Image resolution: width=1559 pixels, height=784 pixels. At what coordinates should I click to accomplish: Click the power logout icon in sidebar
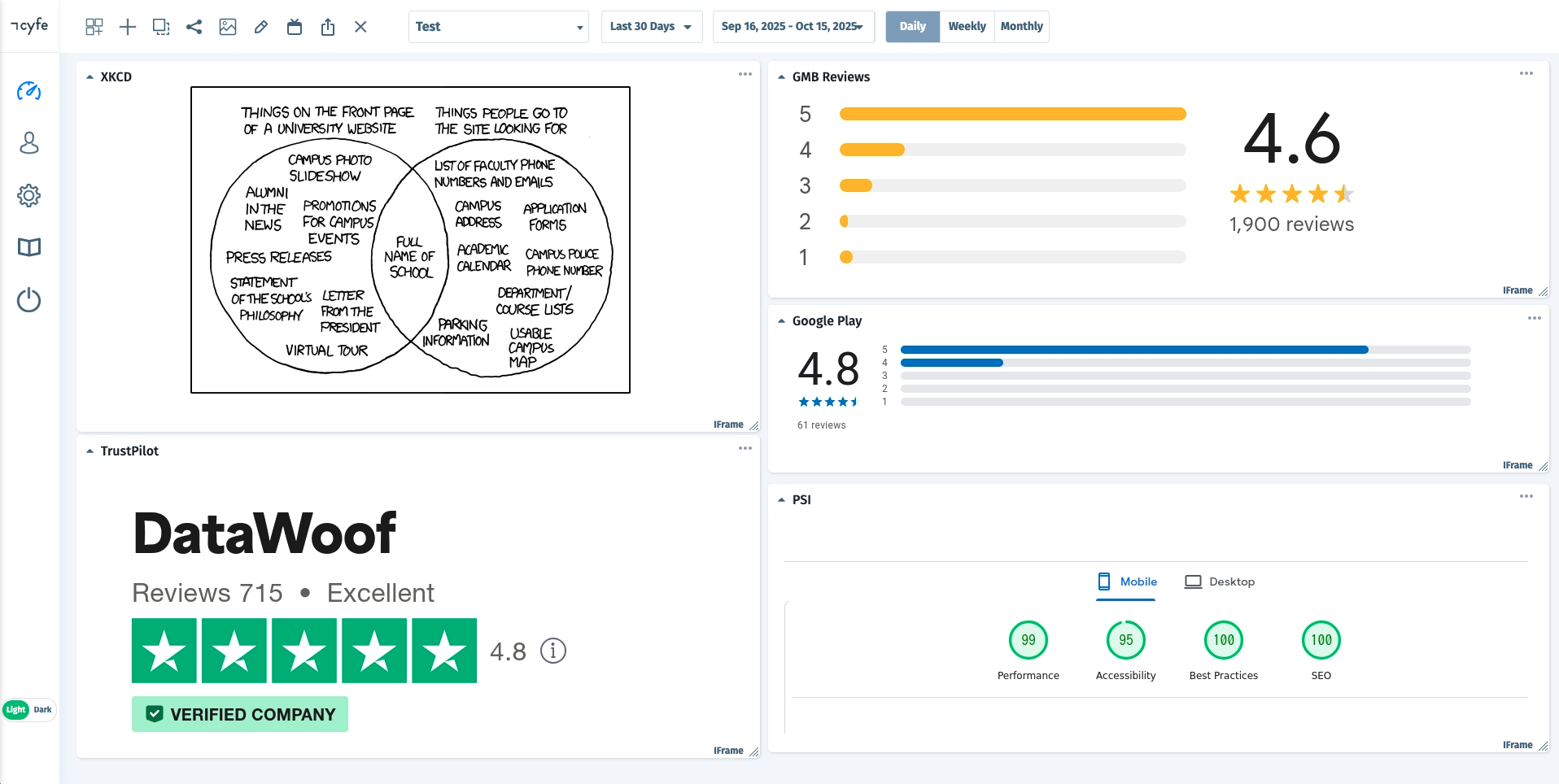tap(29, 300)
